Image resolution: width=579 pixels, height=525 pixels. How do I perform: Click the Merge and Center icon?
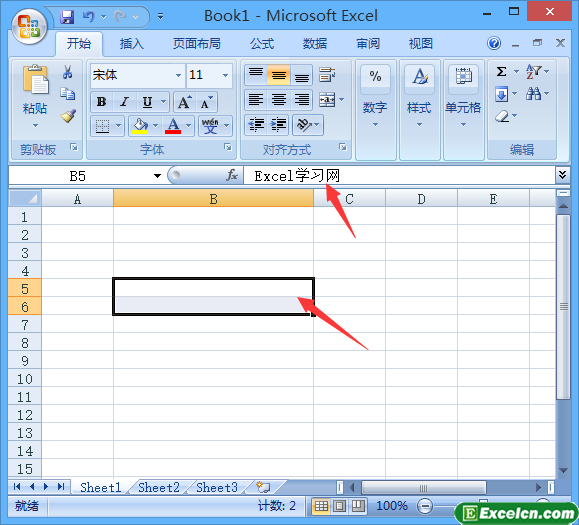327,100
